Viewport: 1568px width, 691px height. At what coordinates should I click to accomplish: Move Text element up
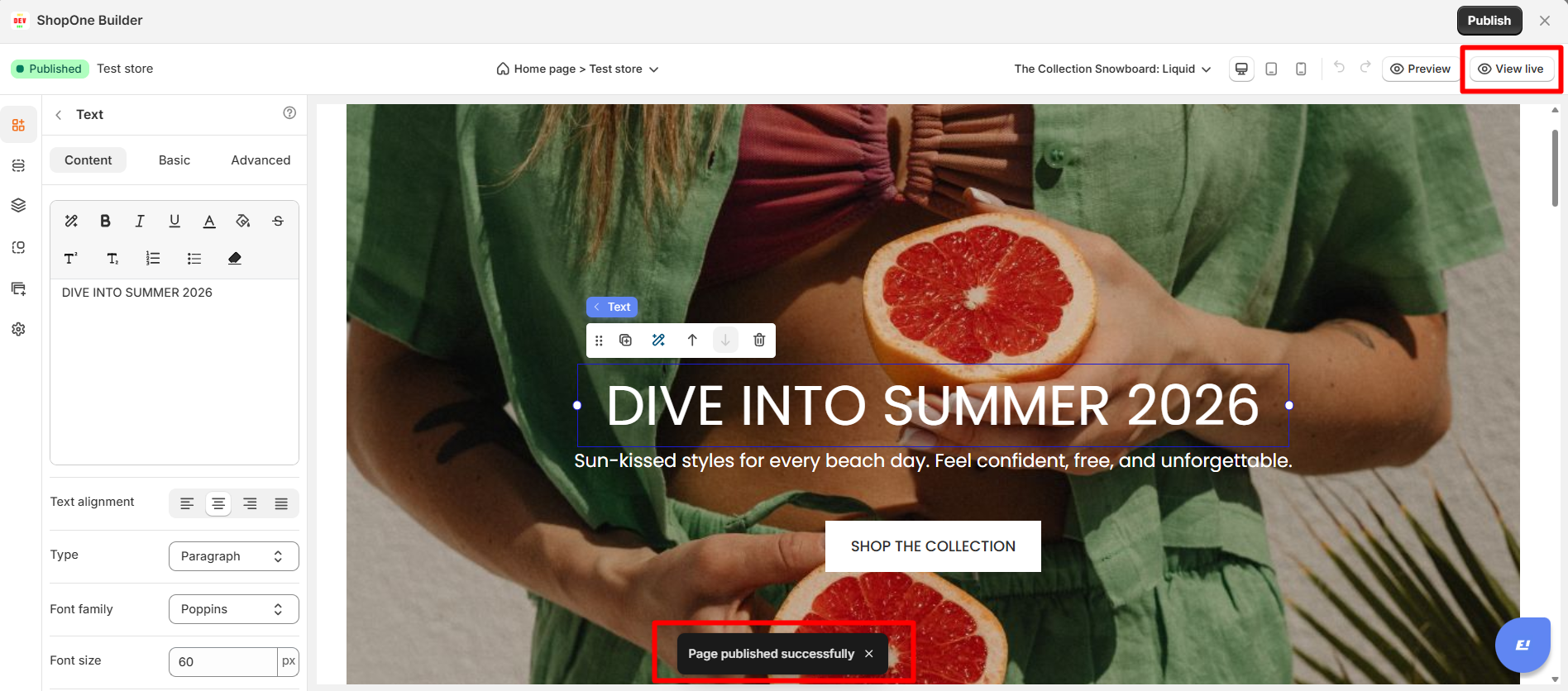point(692,340)
